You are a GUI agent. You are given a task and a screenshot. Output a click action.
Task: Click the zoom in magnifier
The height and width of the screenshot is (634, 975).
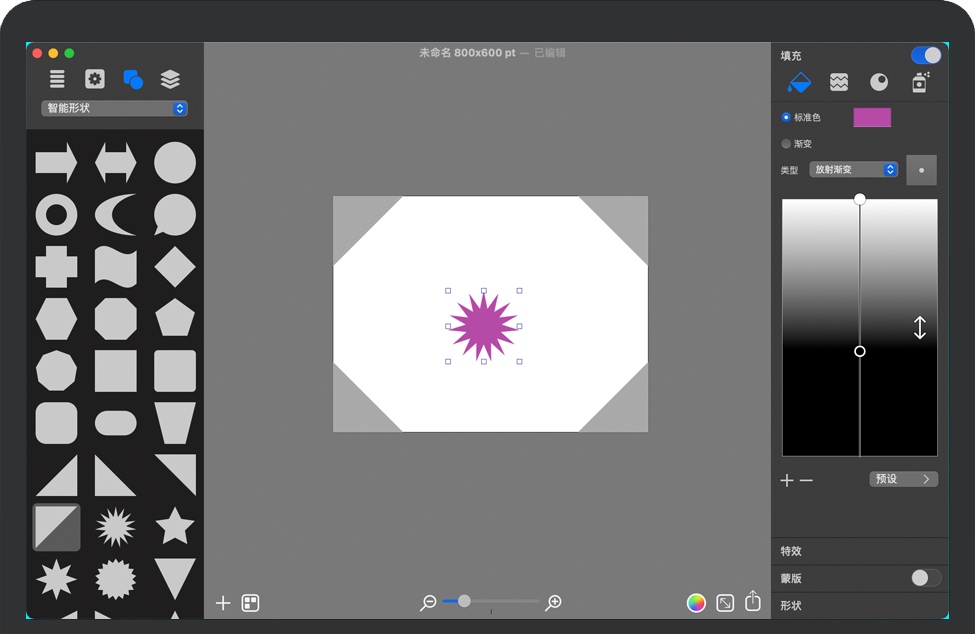(x=553, y=602)
